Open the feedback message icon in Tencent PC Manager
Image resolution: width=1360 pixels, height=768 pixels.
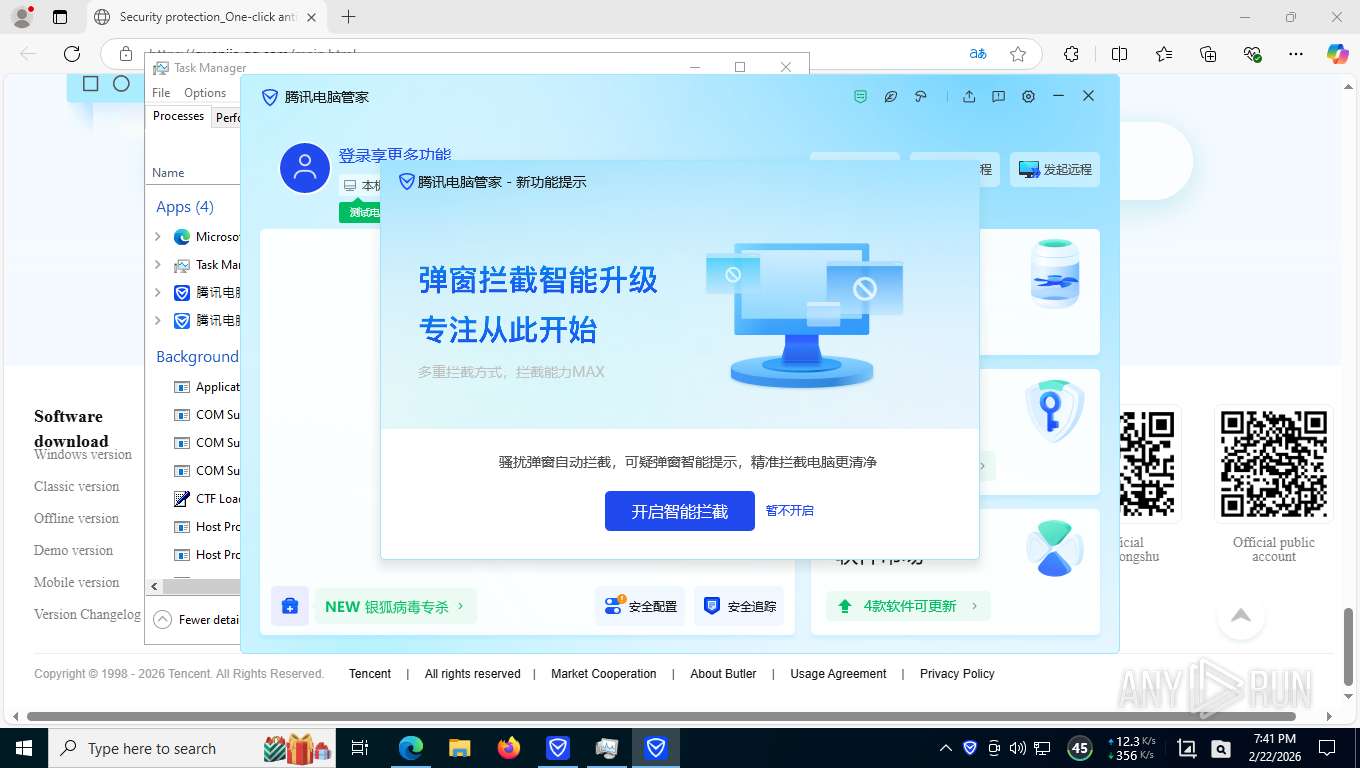998,97
